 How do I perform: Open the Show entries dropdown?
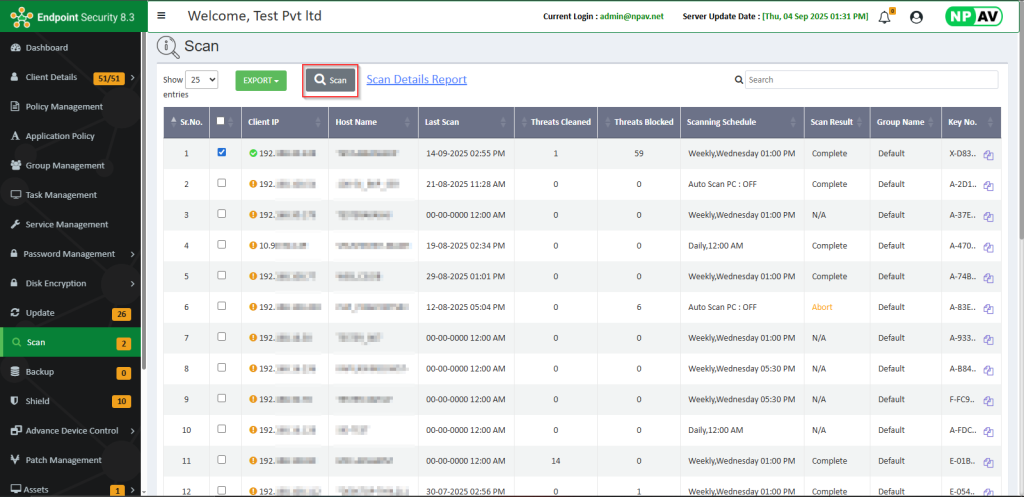(x=202, y=80)
